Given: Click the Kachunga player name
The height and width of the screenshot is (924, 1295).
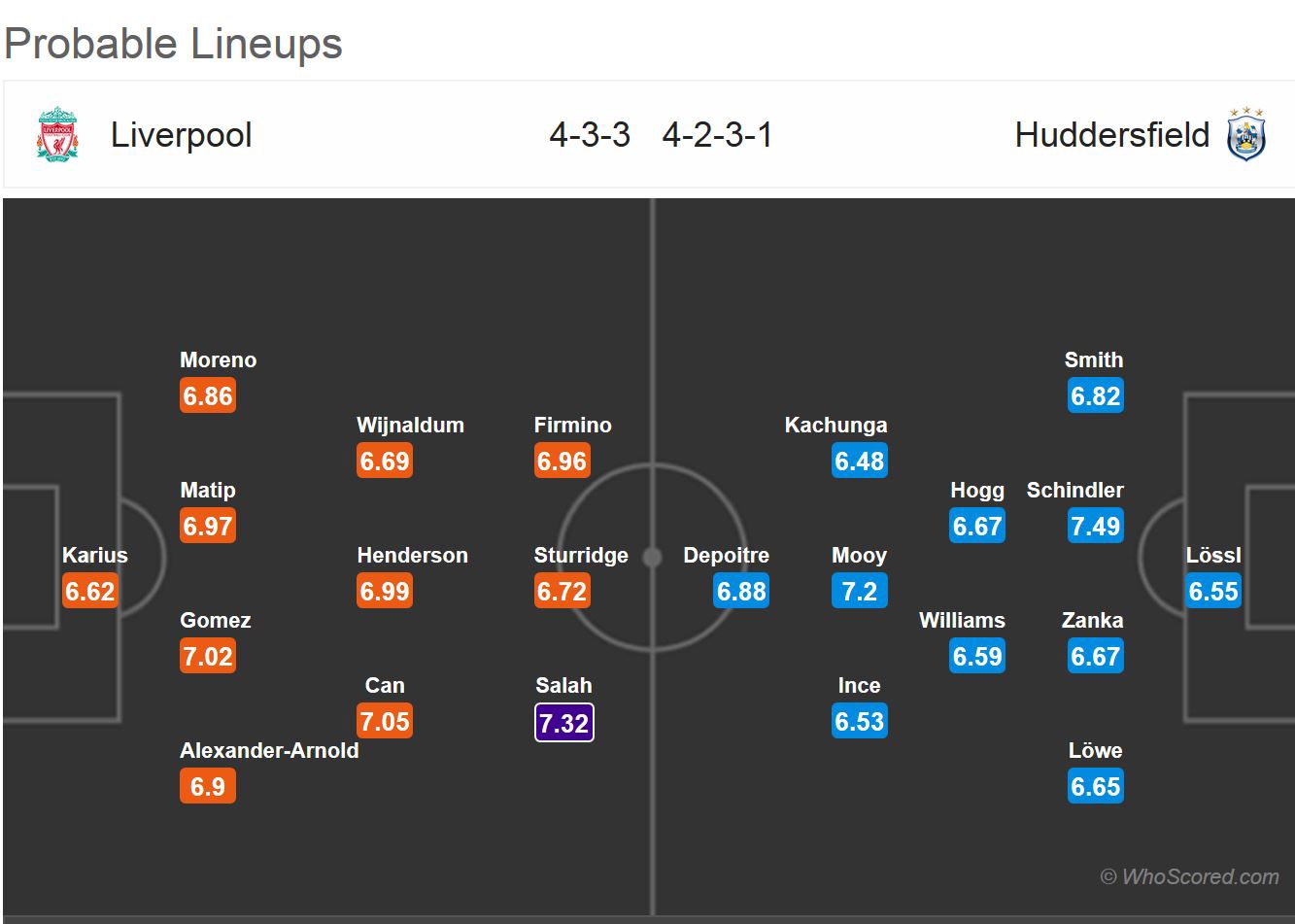Looking at the screenshot, I should click(x=835, y=426).
